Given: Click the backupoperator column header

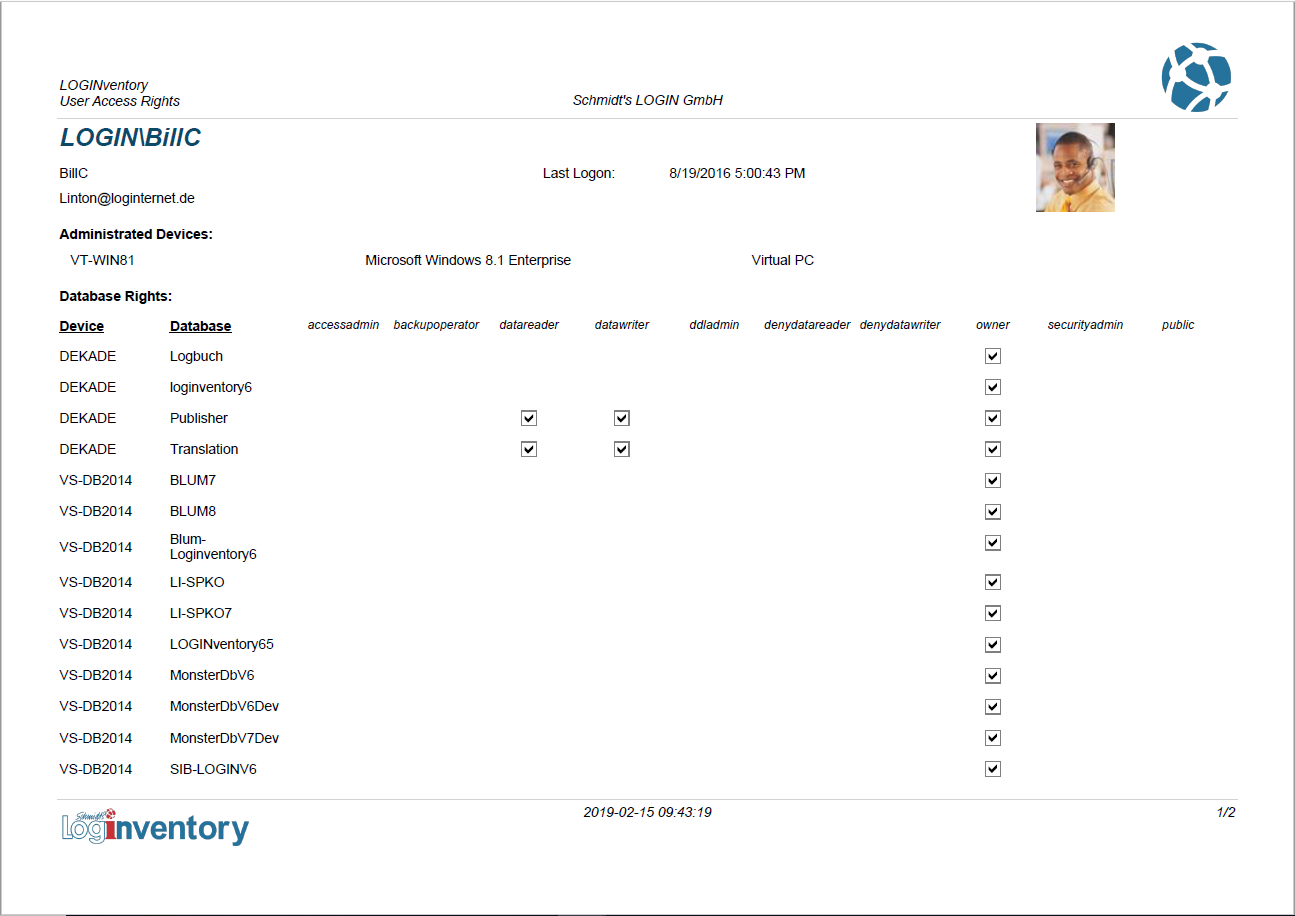Looking at the screenshot, I should pyautogui.click(x=437, y=325).
